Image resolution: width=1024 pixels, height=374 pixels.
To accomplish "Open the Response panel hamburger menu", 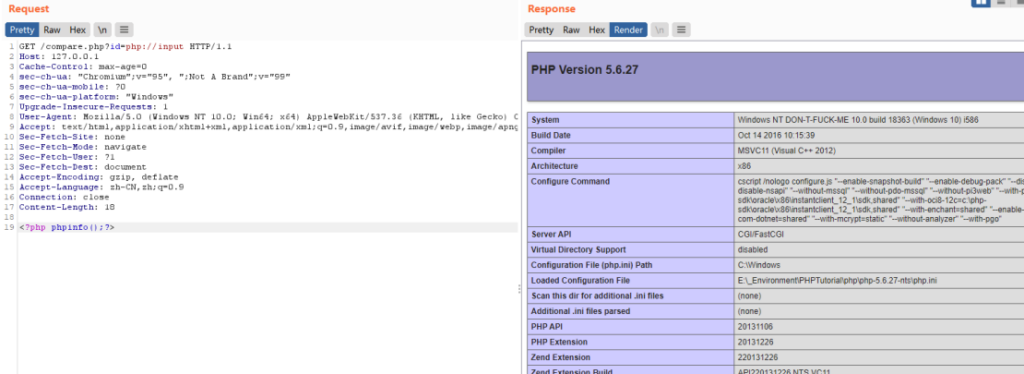I will coord(681,30).
